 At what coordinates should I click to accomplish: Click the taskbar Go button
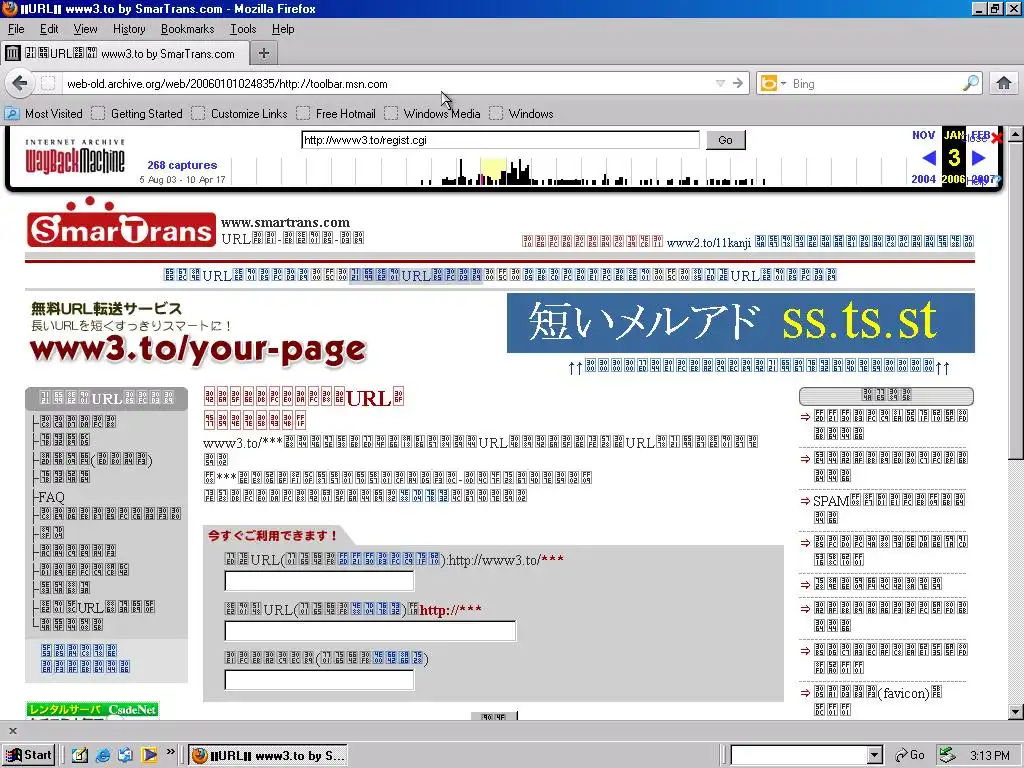point(910,756)
